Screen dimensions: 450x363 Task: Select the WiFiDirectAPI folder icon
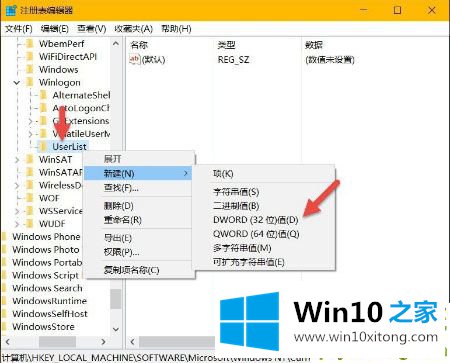coord(30,57)
